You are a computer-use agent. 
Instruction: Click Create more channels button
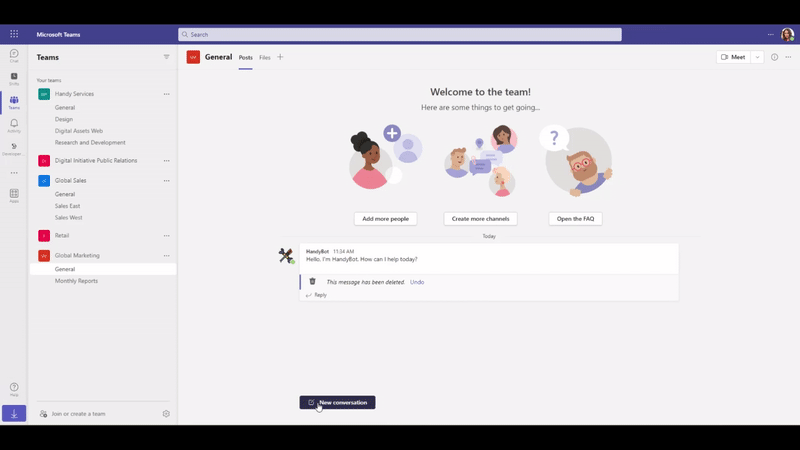coord(480,219)
